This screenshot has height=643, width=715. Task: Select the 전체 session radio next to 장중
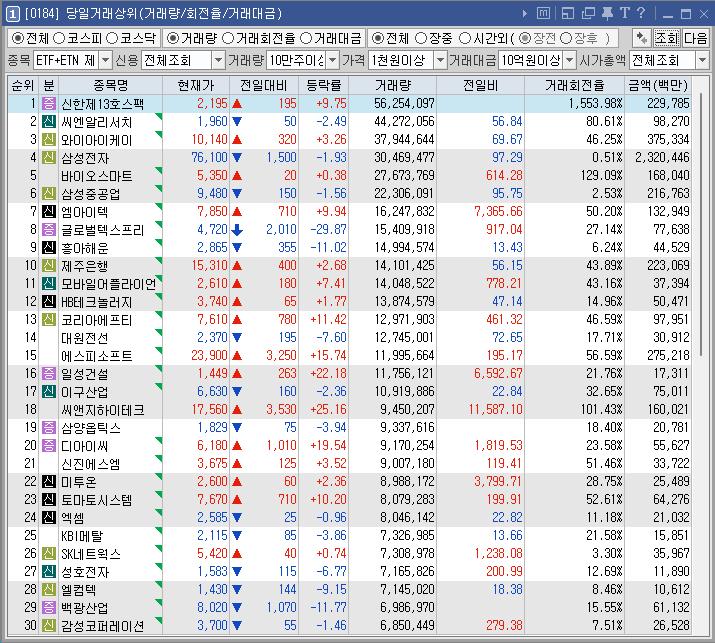378,38
